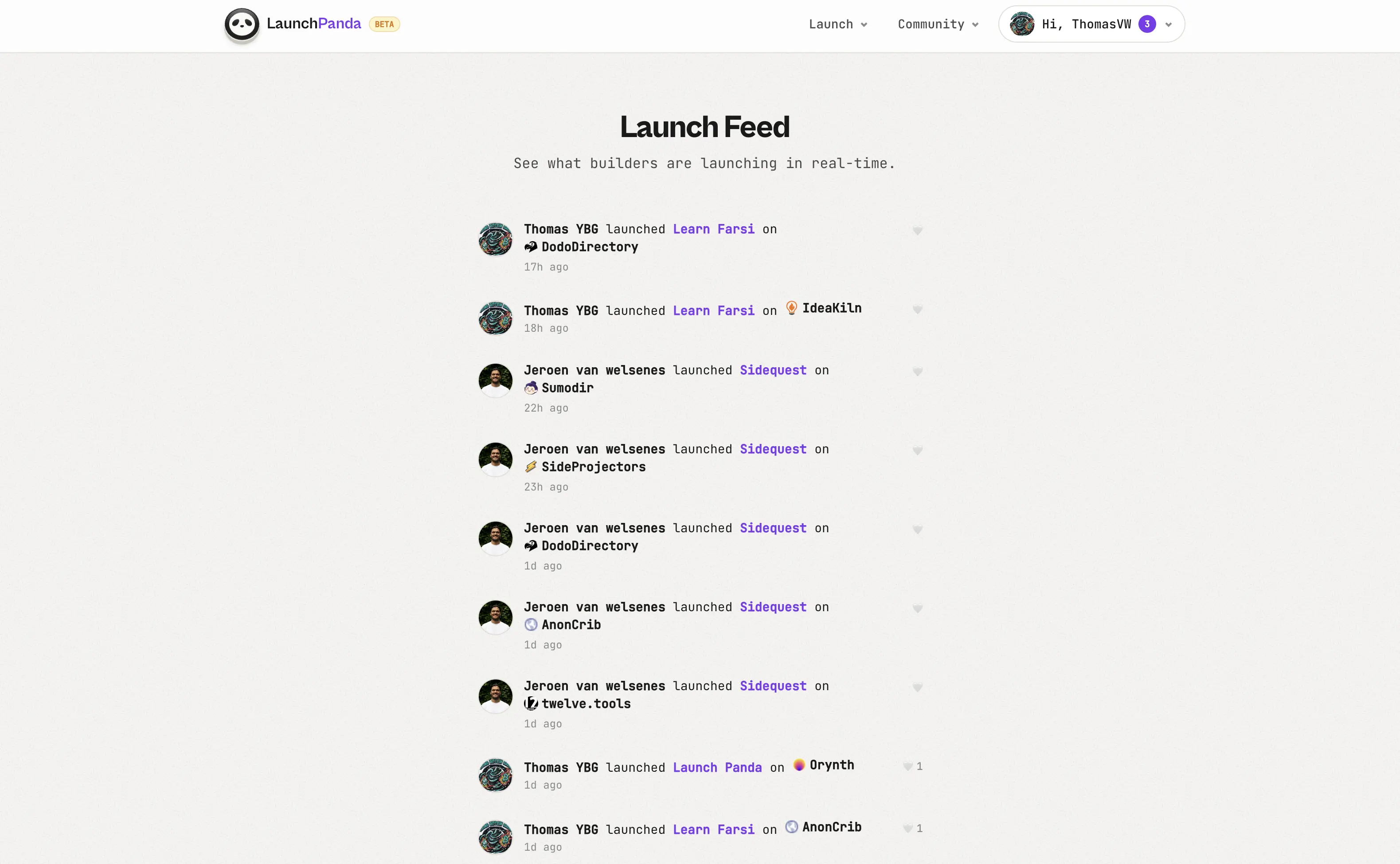
Task: Click the twelve.tools icon
Action: (531, 703)
